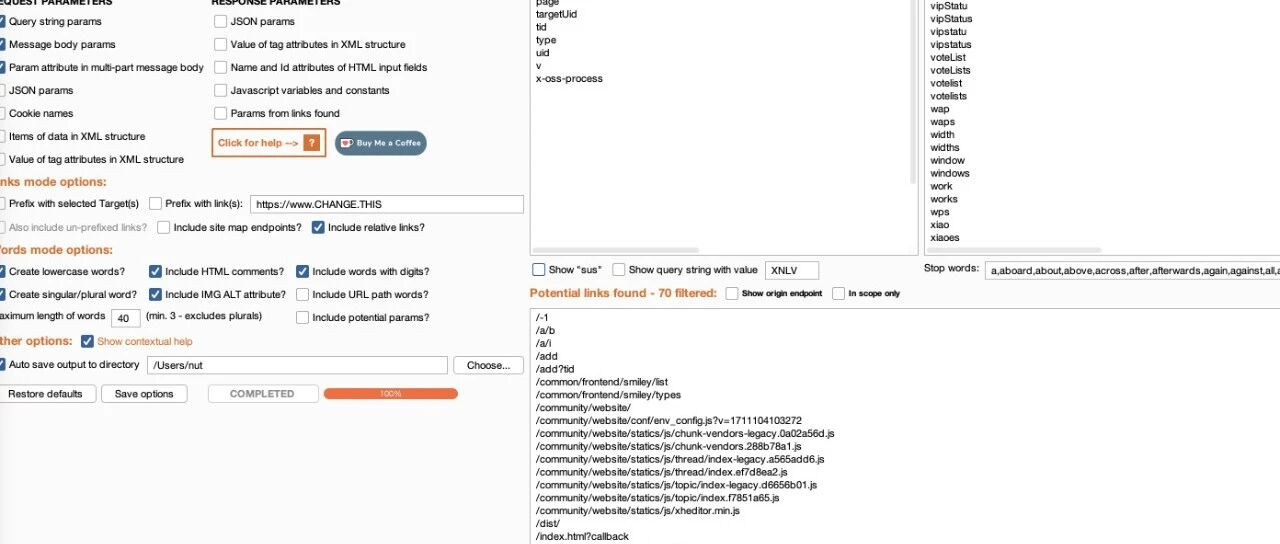Image resolution: width=1280 pixels, height=544 pixels.
Task: Edit the XNLV query value field
Action: (792, 270)
